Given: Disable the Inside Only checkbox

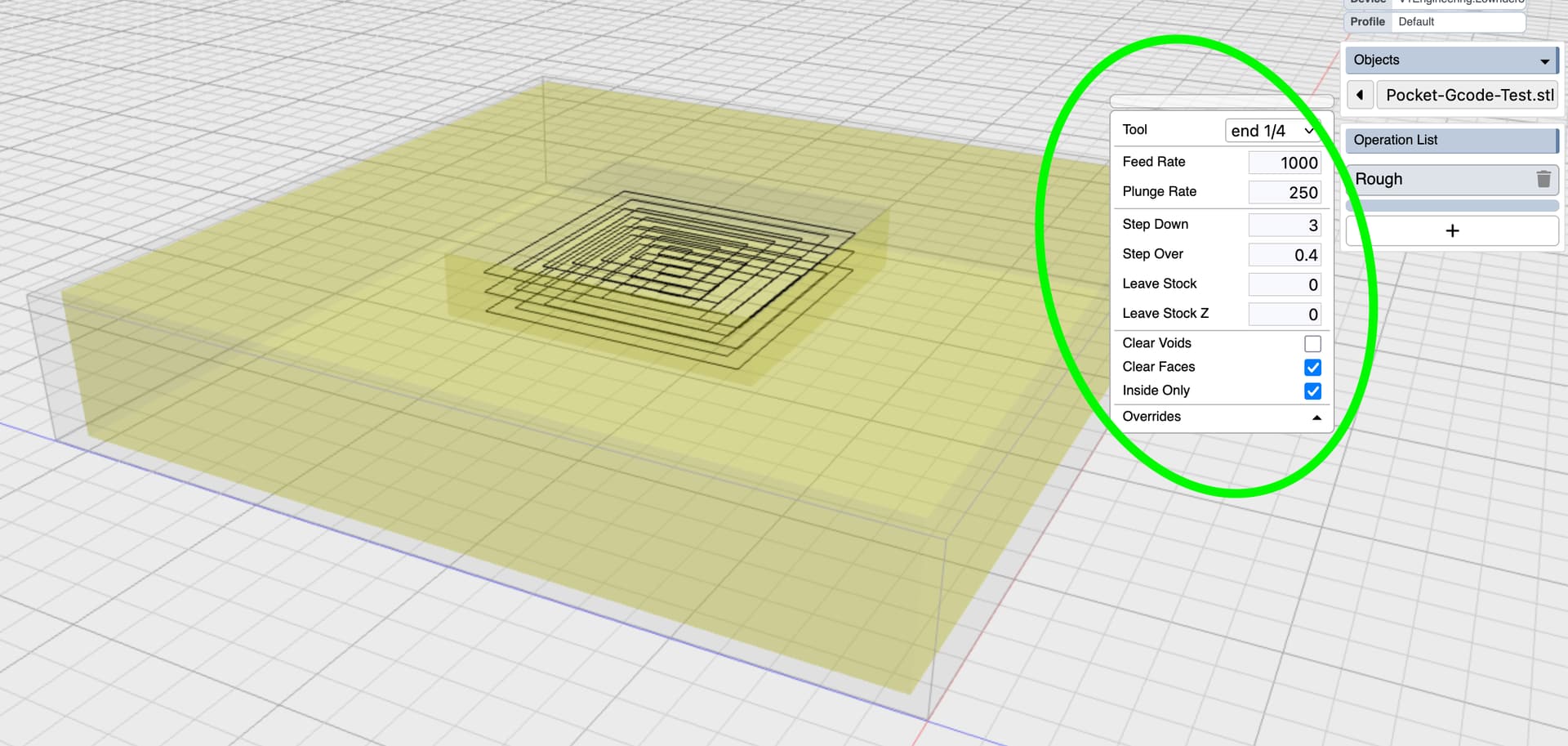Looking at the screenshot, I should (1312, 391).
